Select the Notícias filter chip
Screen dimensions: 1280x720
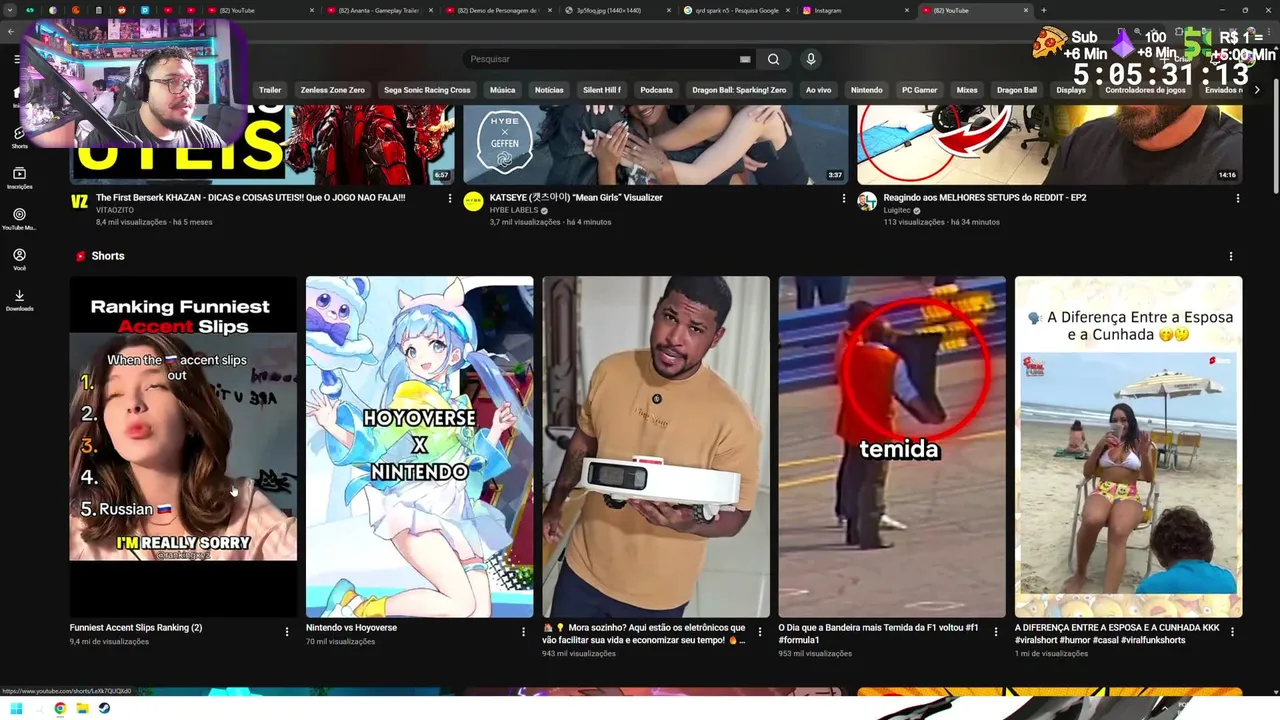click(x=549, y=90)
